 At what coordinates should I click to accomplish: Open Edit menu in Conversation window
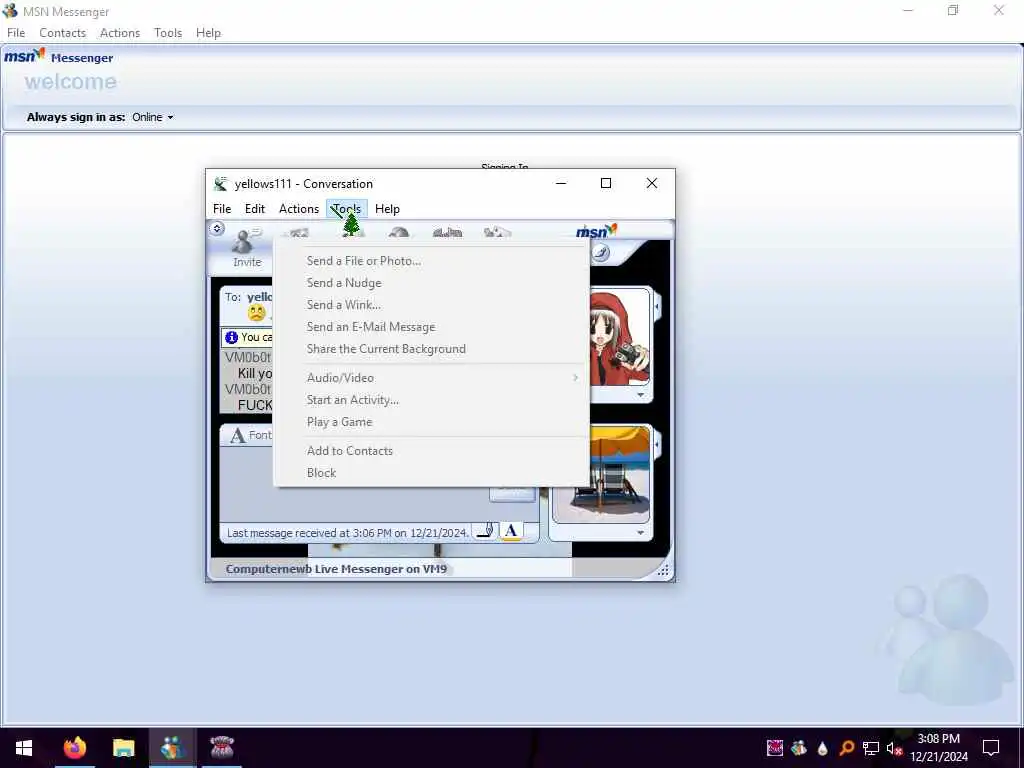[x=255, y=209]
